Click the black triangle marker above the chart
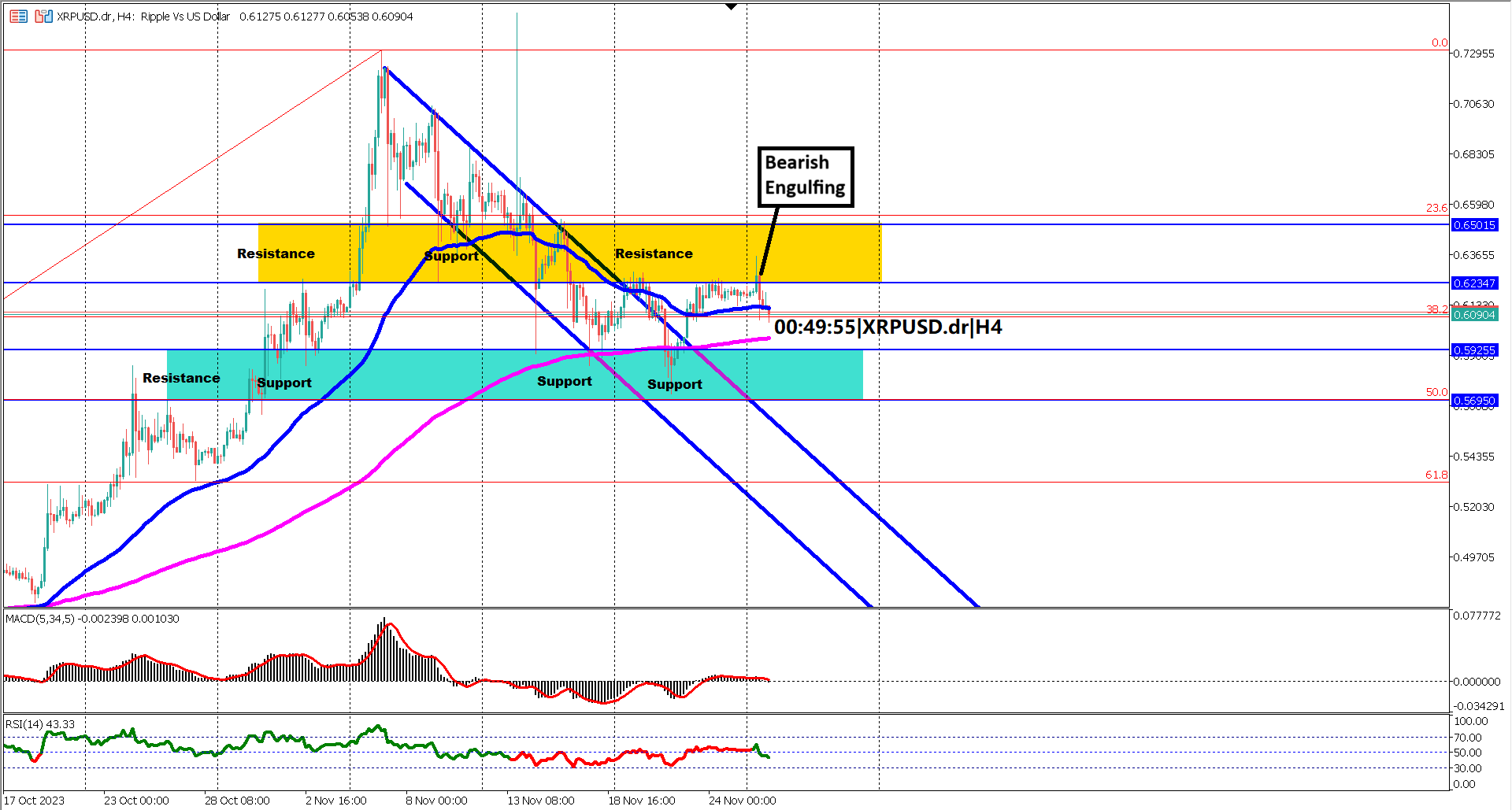The width and height of the screenshot is (1512, 810). [x=732, y=6]
